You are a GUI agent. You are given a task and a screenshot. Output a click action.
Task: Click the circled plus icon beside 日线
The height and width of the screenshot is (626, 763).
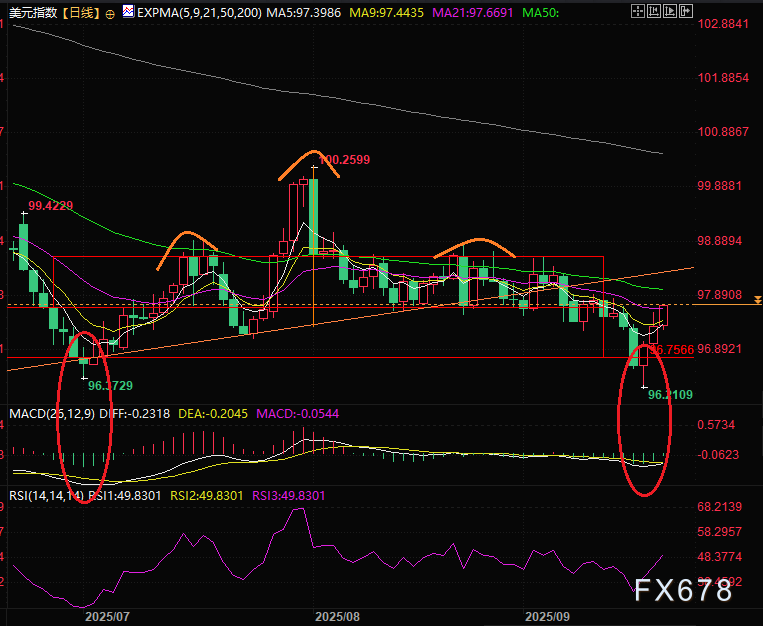click(x=109, y=13)
